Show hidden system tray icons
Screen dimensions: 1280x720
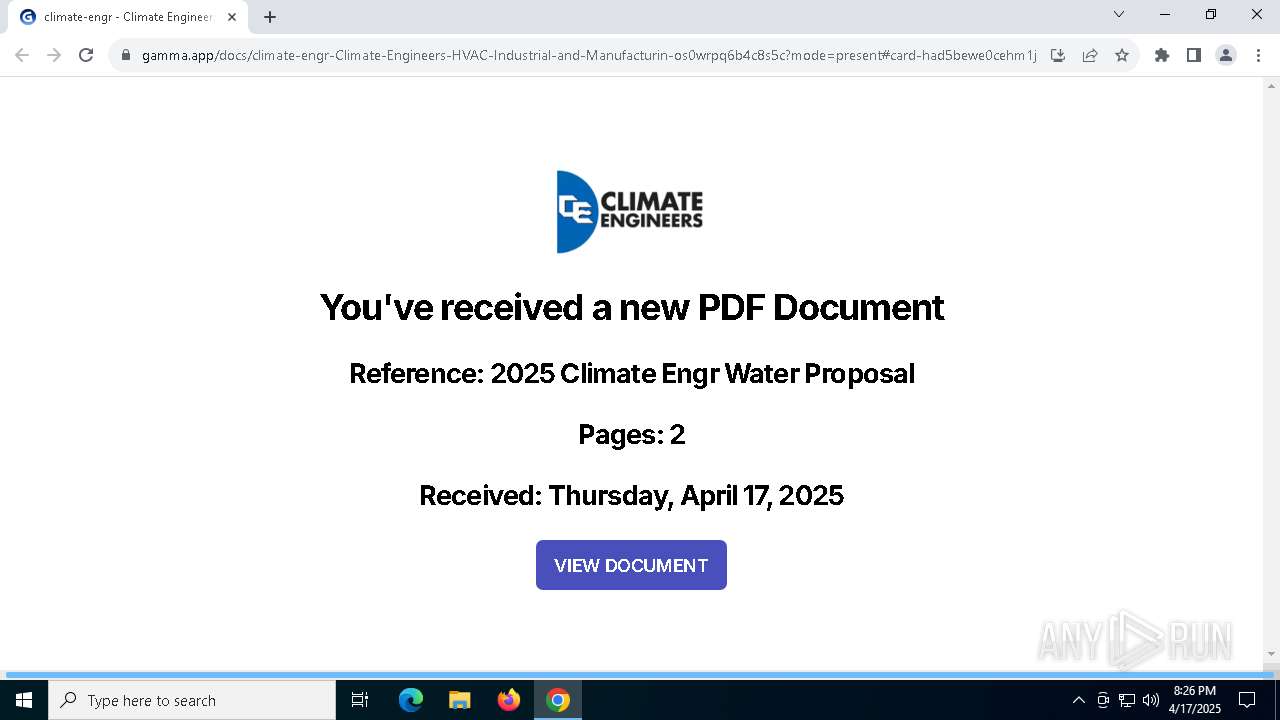1078,700
